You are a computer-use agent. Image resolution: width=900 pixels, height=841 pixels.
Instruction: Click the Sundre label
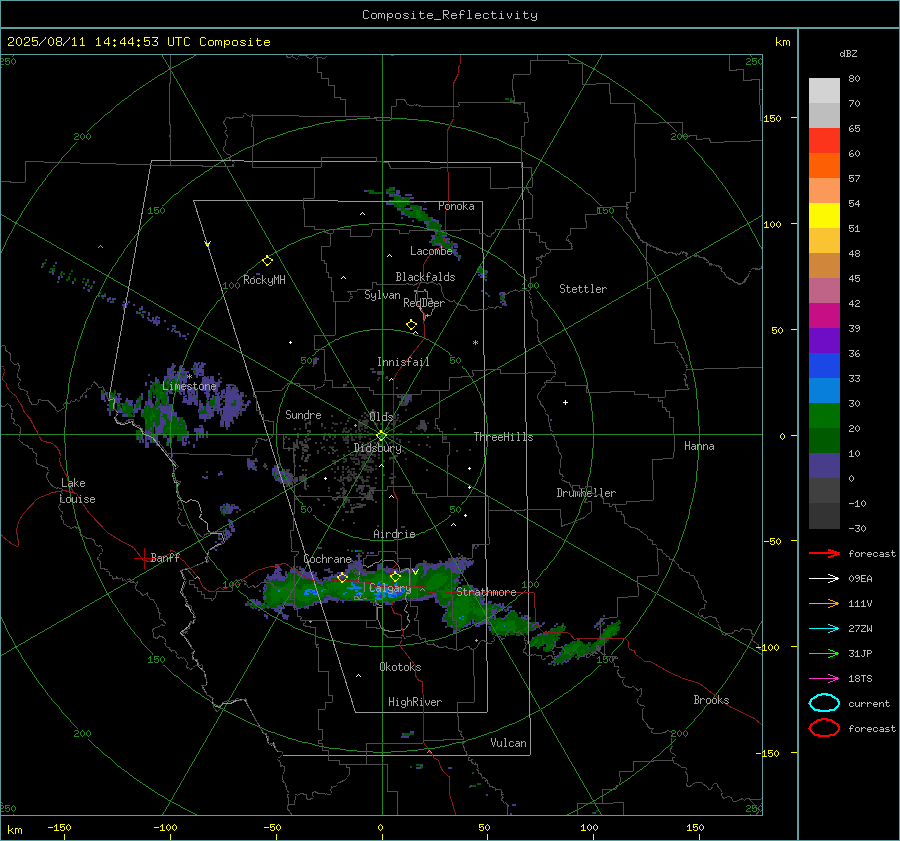(303, 414)
